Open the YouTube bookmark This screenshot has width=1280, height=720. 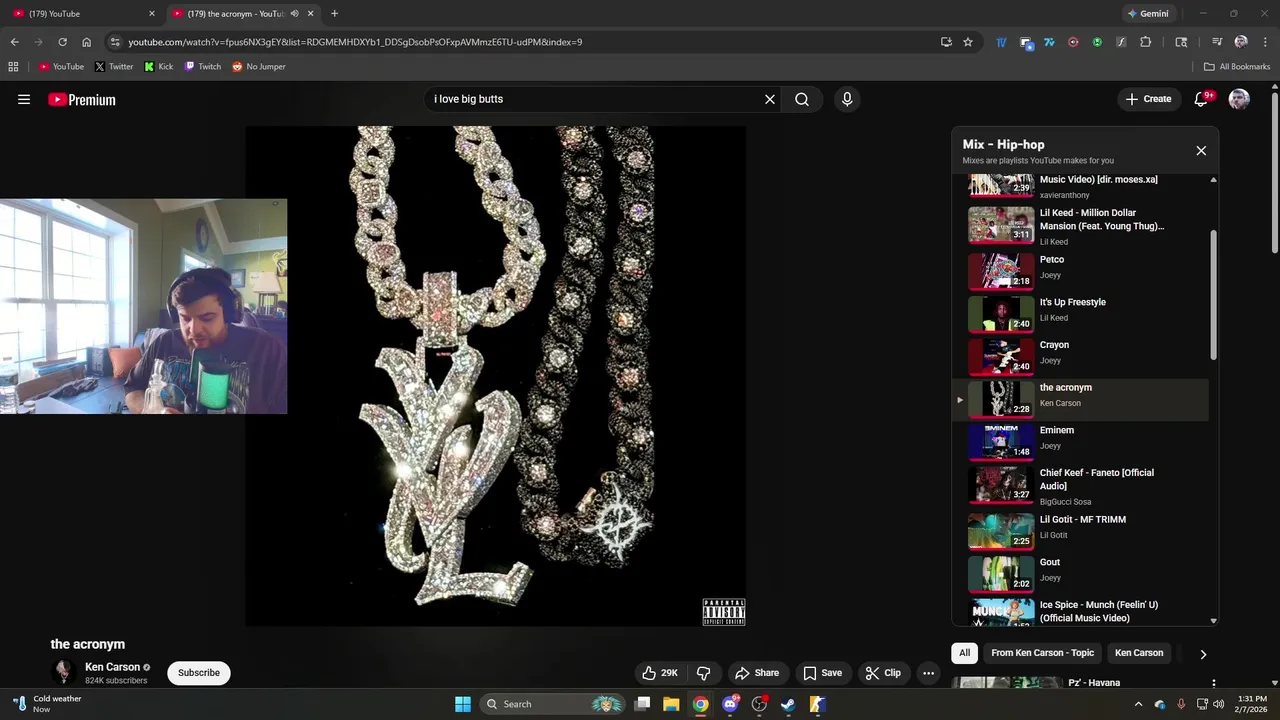pos(61,67)
